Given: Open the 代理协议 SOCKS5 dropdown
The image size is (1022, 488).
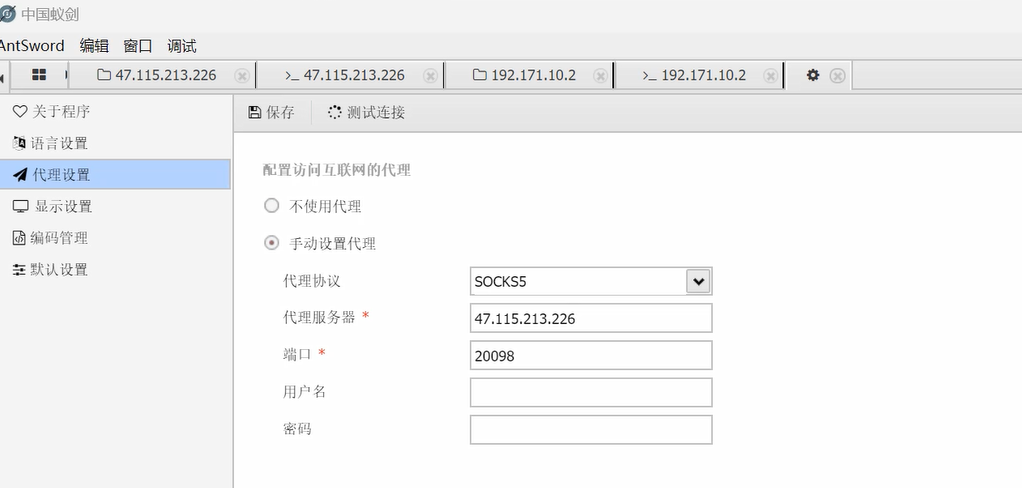Looking at the screenshot, I should point(591,281).
